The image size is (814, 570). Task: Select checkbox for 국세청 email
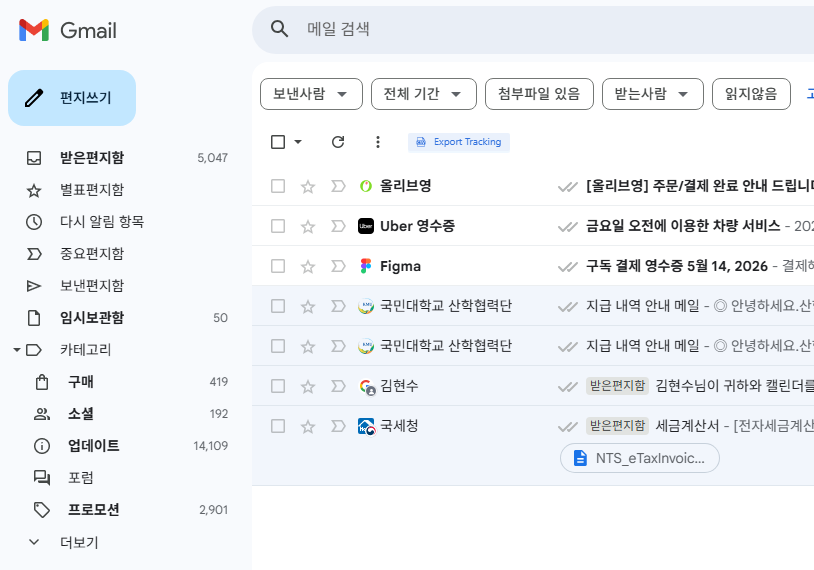(278, 426)
